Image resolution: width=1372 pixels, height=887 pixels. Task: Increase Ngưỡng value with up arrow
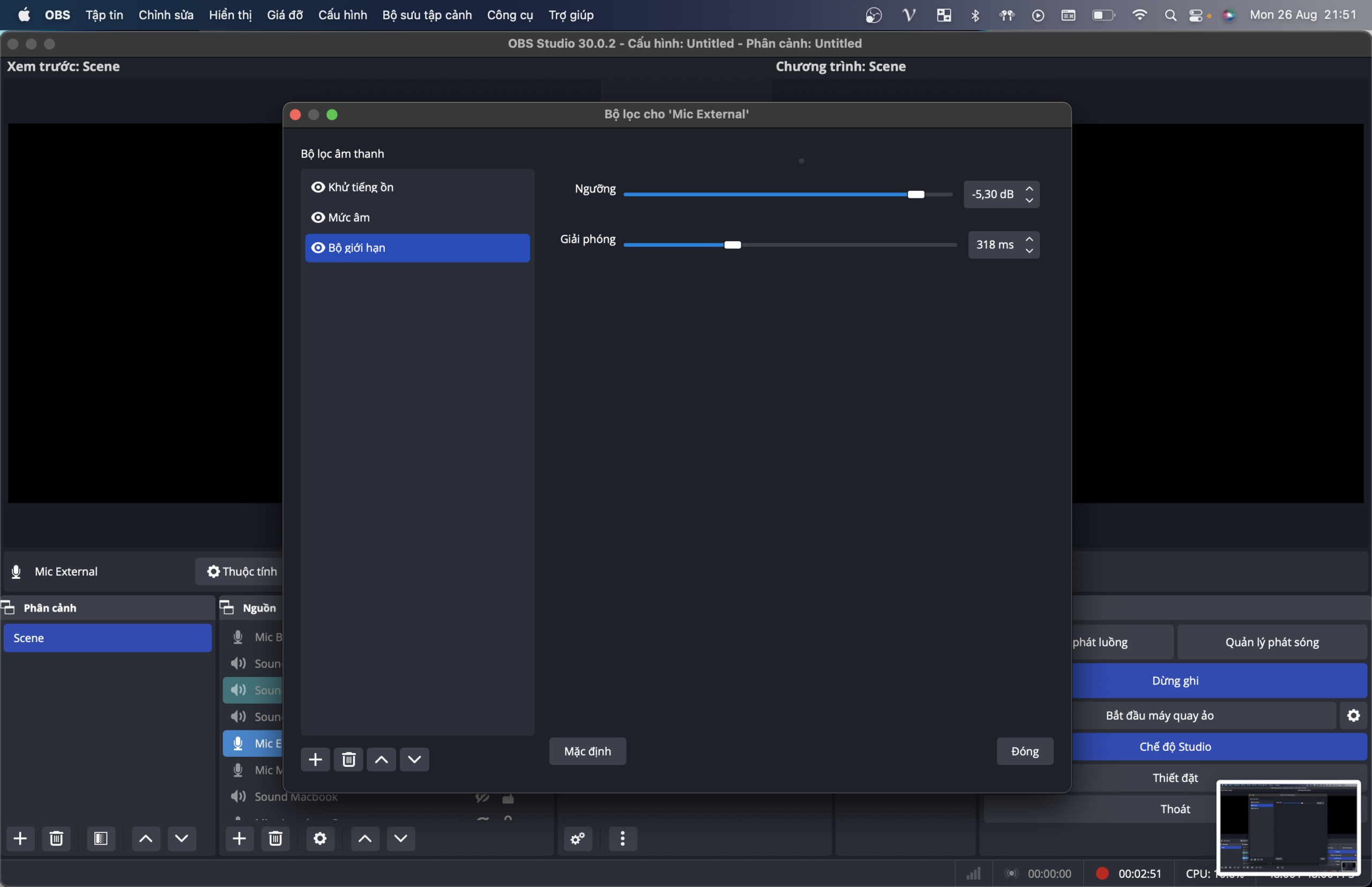(x=1030, y=189)
